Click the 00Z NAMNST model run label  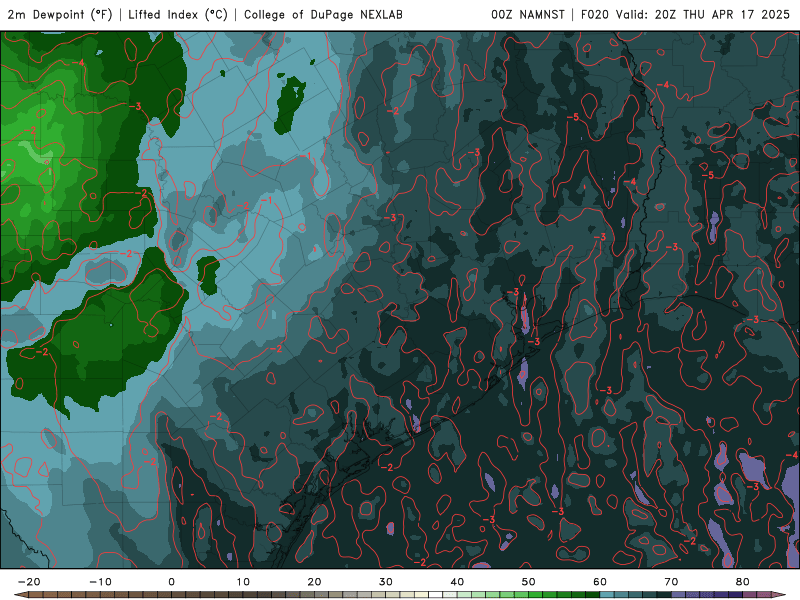[528, 14]
